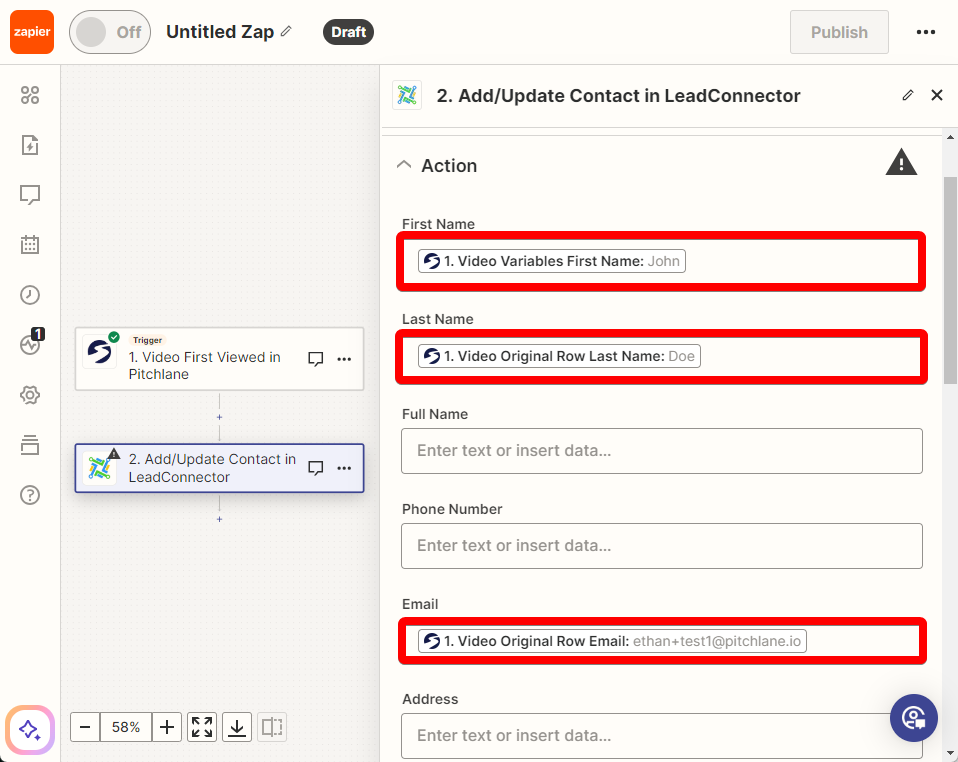
Task: Click the scrollbar up arrow
Action: (950, 137)
